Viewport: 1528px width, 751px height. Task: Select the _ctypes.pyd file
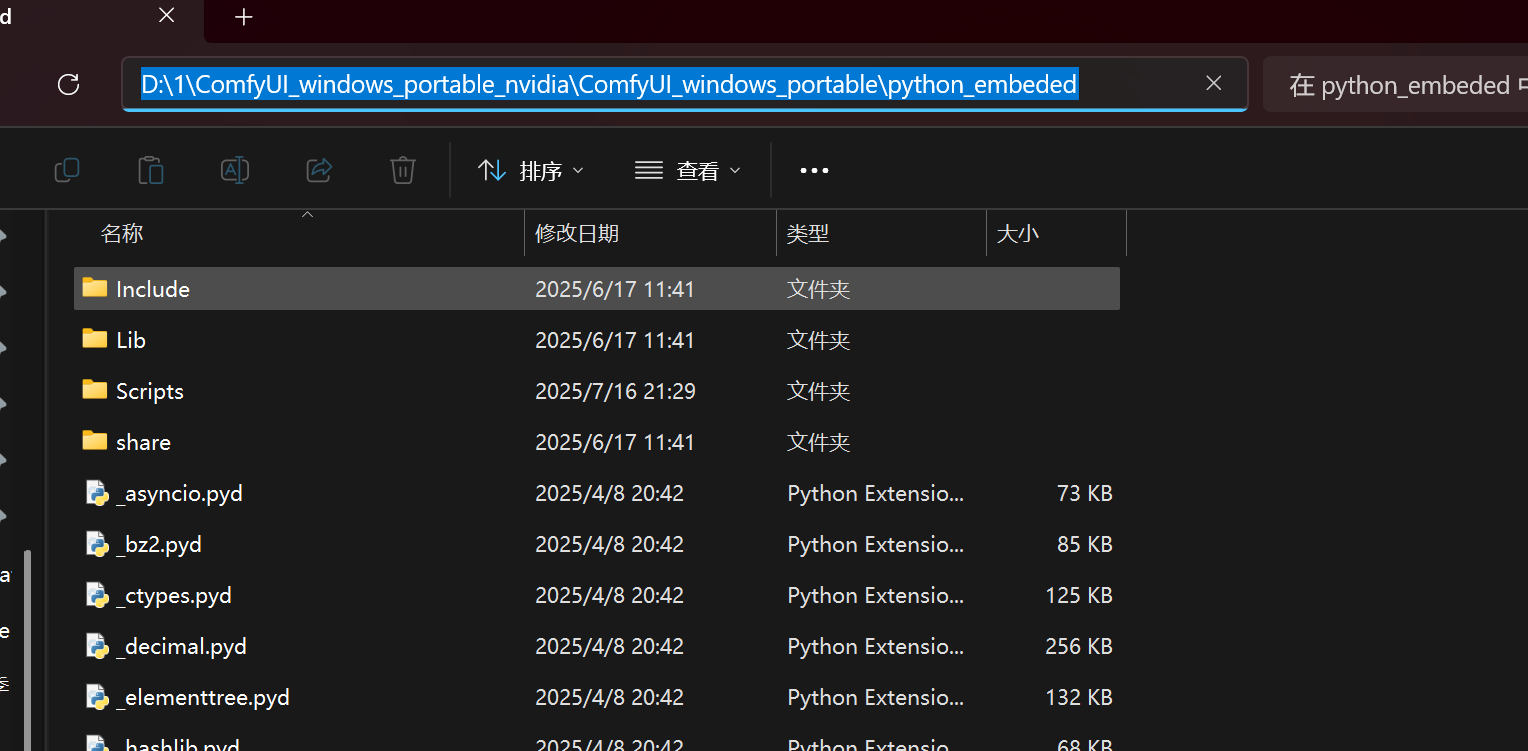[174, 595]
